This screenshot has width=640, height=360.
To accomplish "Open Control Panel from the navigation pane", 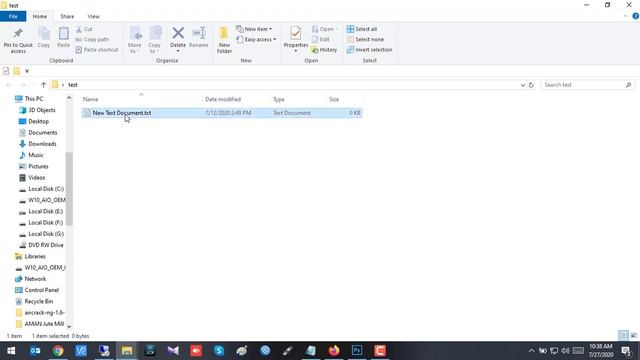I will pyautogui.click(x=37, y=290).
